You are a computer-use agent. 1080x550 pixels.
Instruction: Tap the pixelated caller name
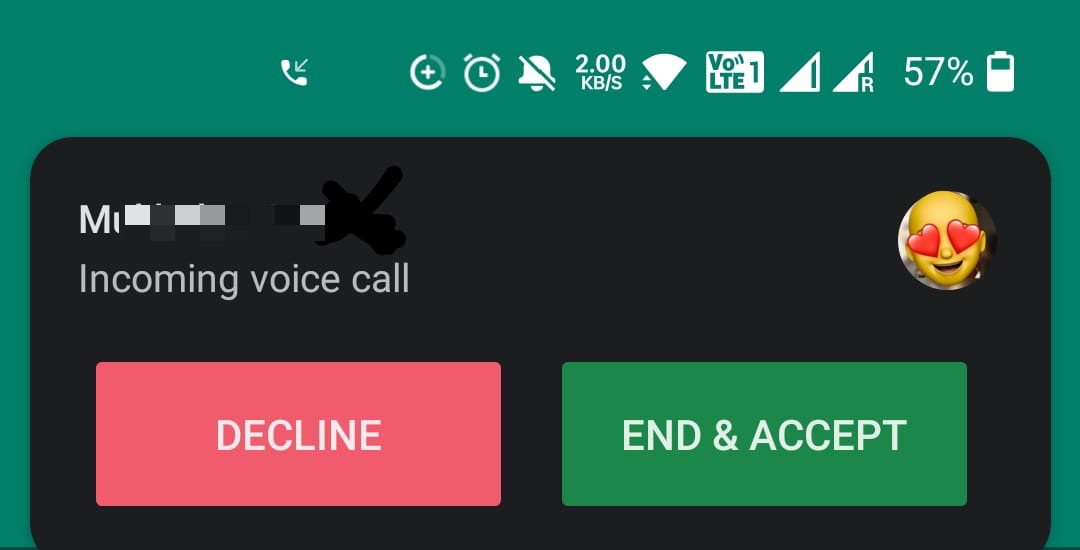pyautogui.click(x=201, y=220)
